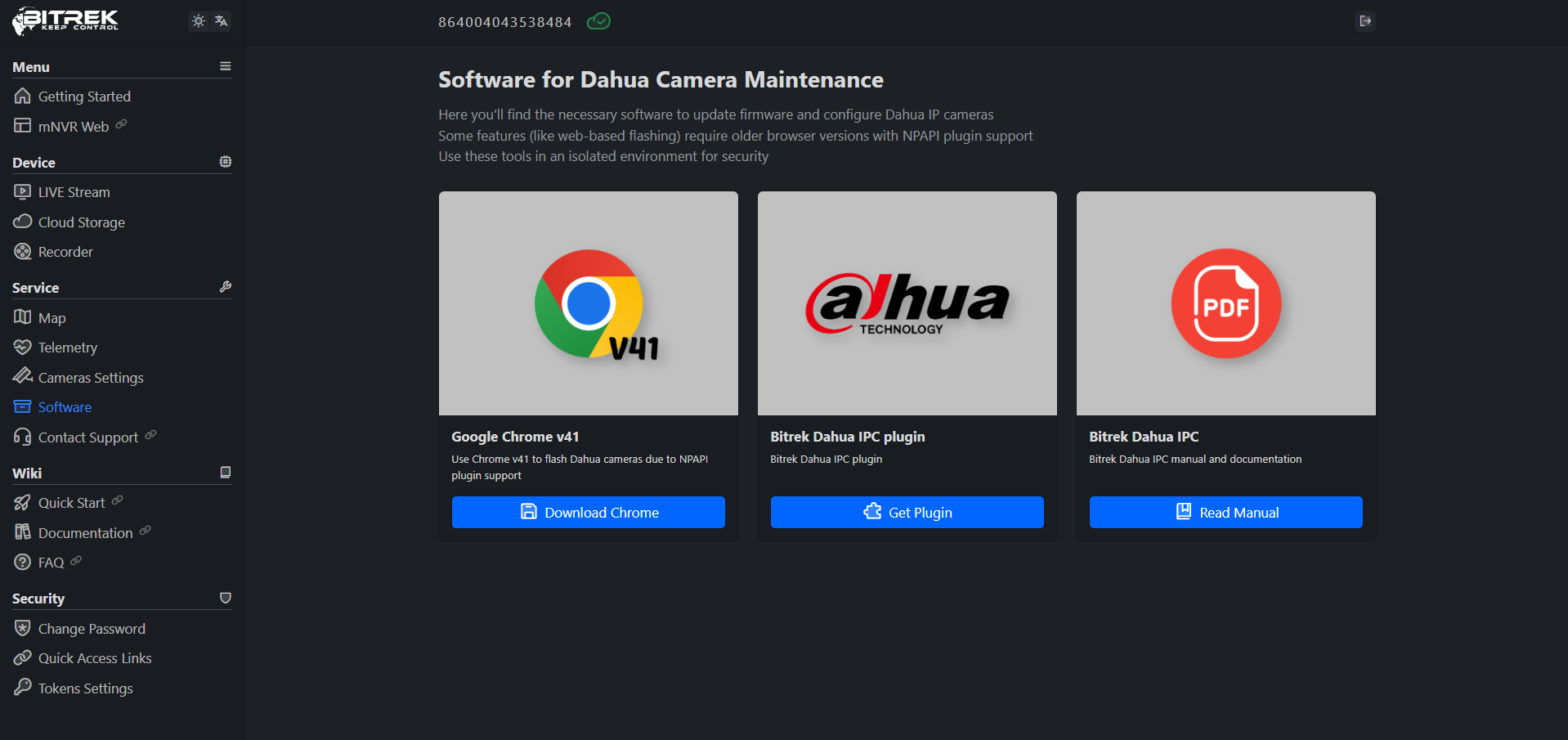Click the Read Manual button
Viewport: 1568px width, 740px height.
[x=1225, y=513]
